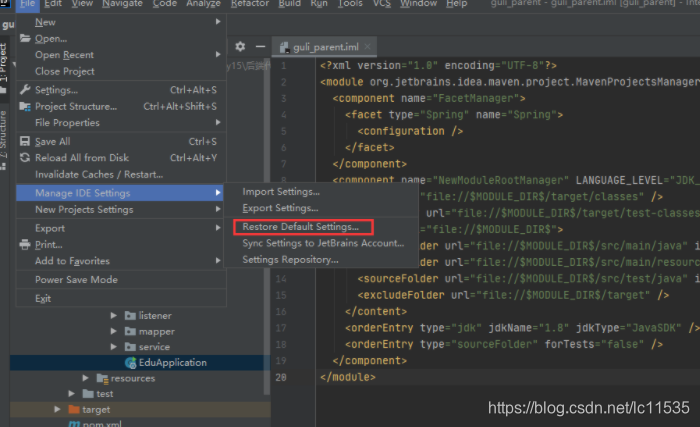Image resolution: width=700 pixels, height=427 pixels.
Task: Open the Run menu
Action: 319,4
